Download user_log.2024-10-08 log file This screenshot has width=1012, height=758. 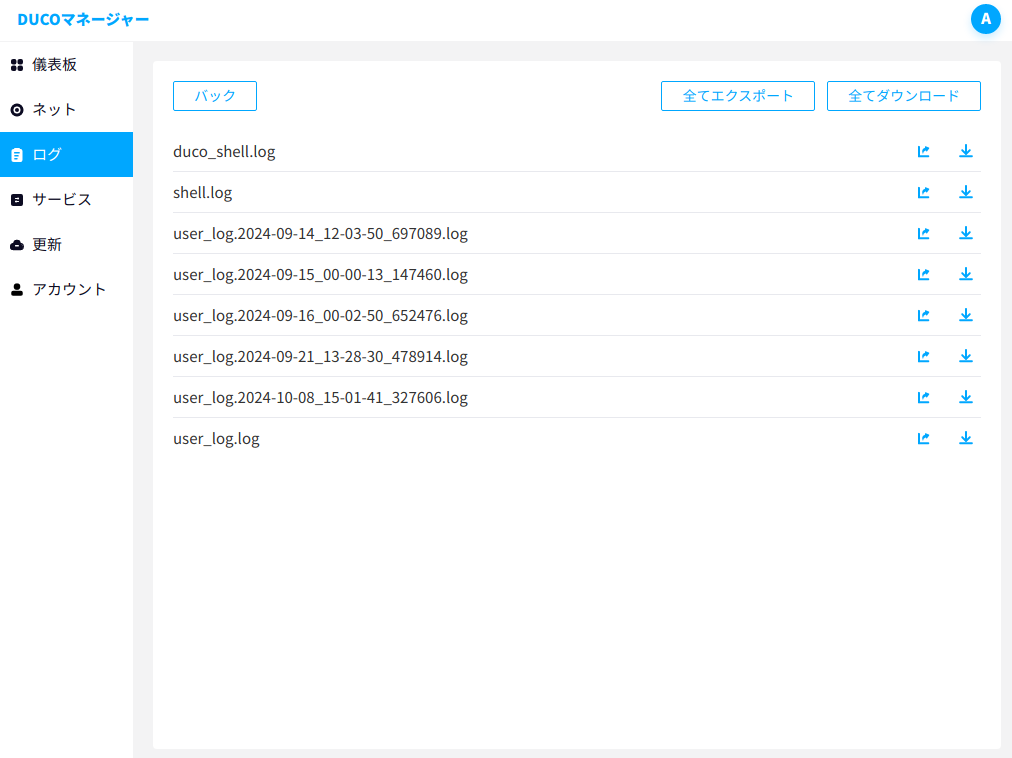point(966,397)
